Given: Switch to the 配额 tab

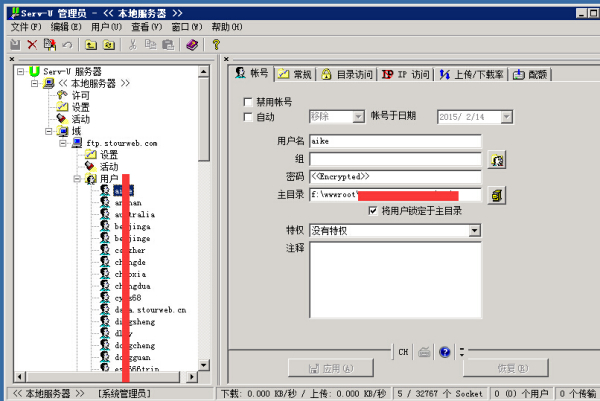Looking at the screenshot, I should pyautogui.click(x=530, y=74).
